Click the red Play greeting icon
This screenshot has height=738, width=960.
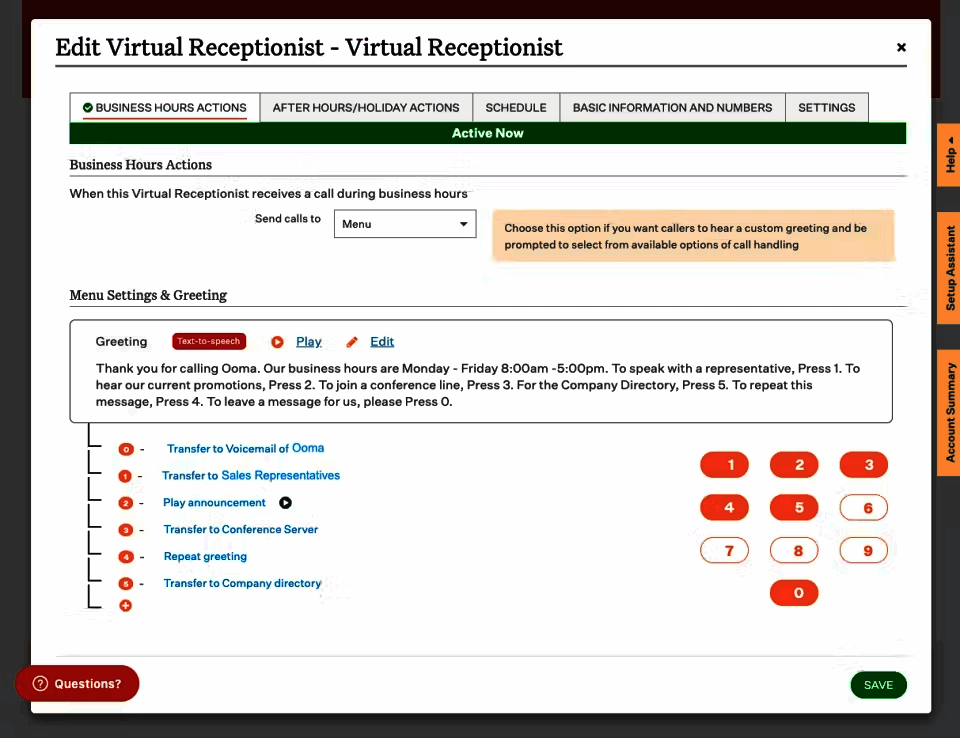277,342
